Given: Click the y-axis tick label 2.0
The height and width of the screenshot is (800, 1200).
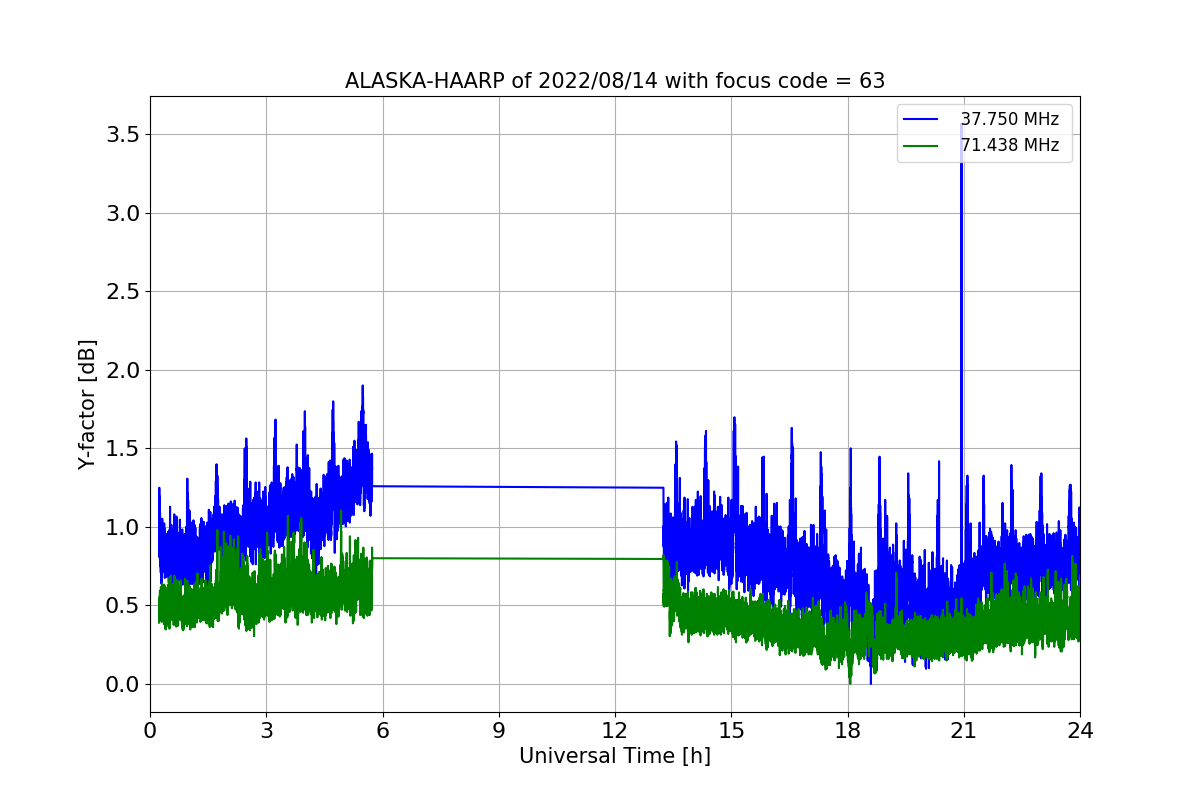Looking at the screenshot, I should [123, 370].
